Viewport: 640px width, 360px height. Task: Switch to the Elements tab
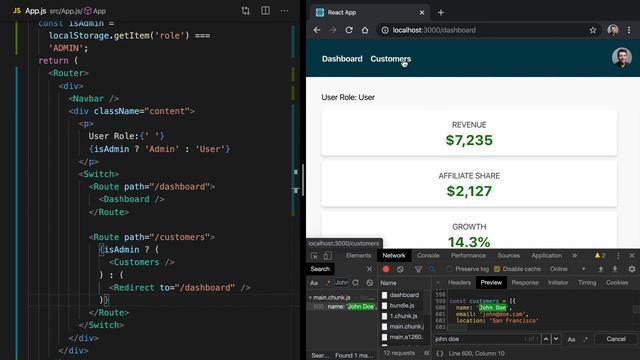pos(358,256)
